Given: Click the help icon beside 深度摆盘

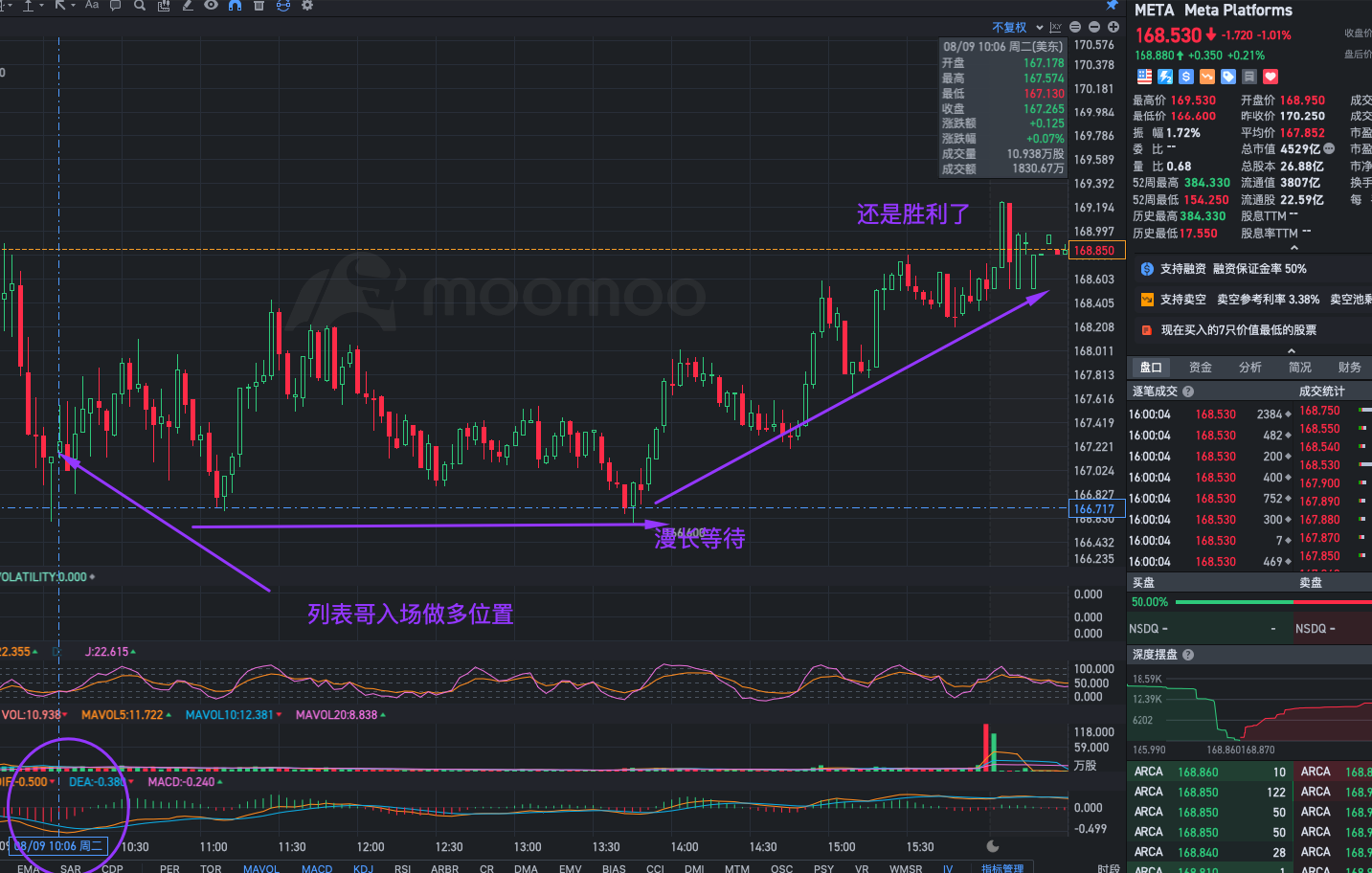Looking at the screenshot, I should click(x=1188, y=655).
